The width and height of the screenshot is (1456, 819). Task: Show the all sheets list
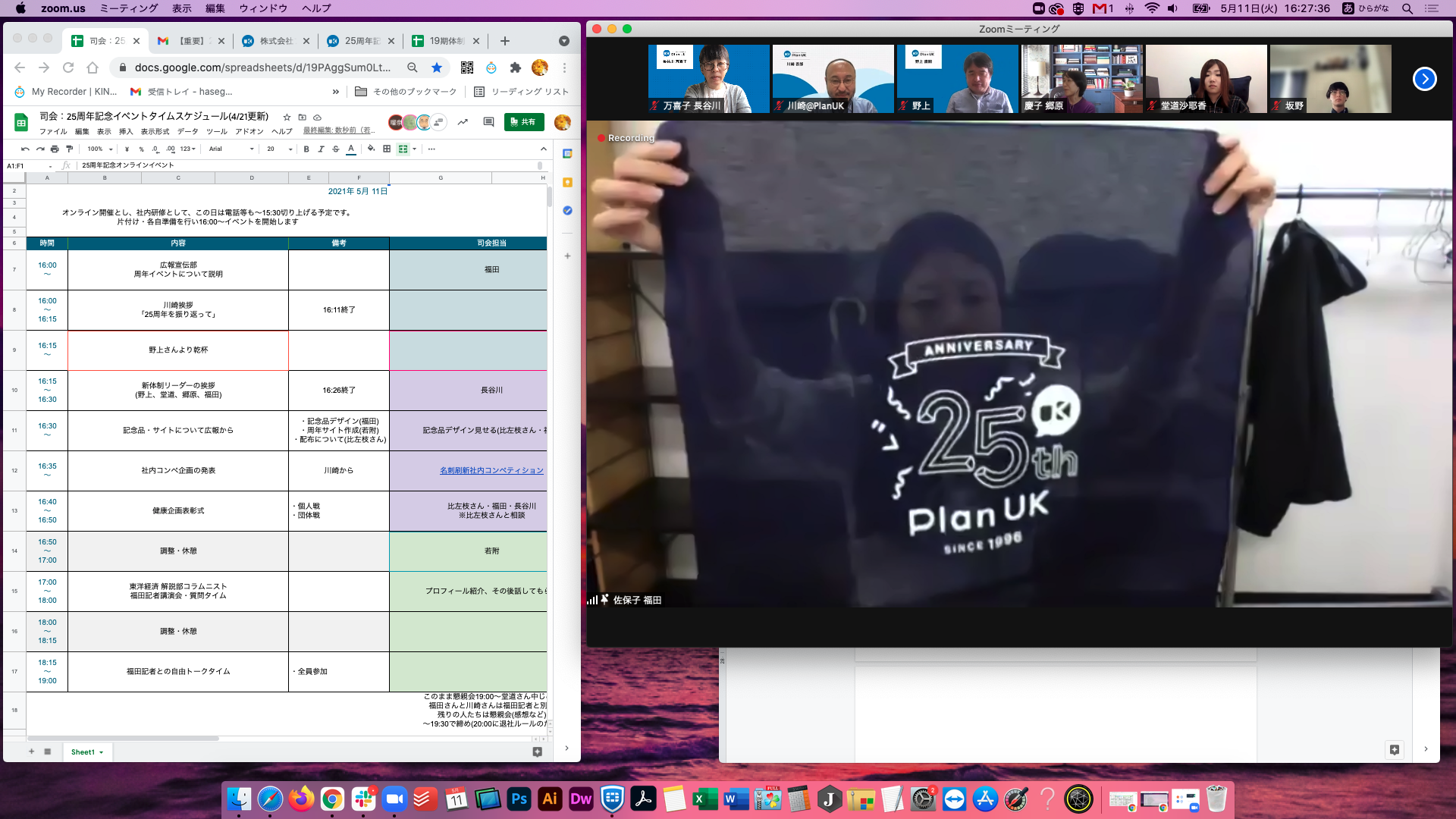click(x=47, y=752)
